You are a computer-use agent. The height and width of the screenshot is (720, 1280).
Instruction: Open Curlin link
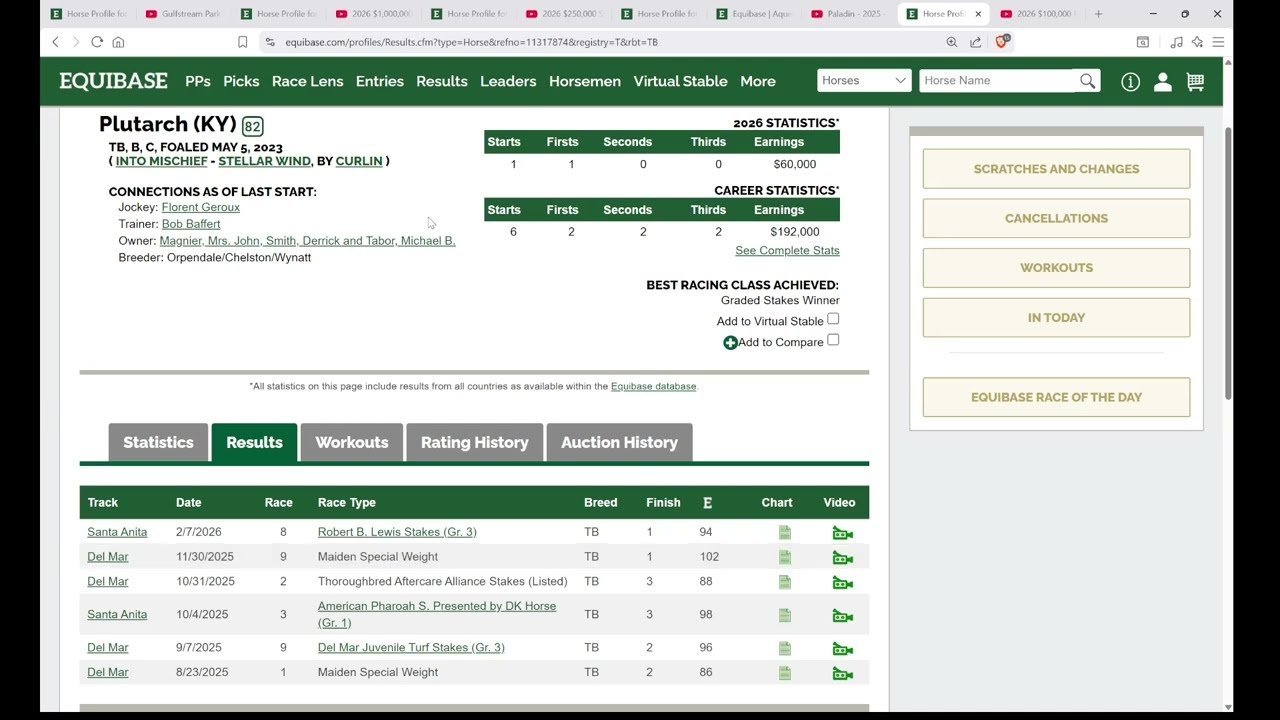click(x=359, y=161)
